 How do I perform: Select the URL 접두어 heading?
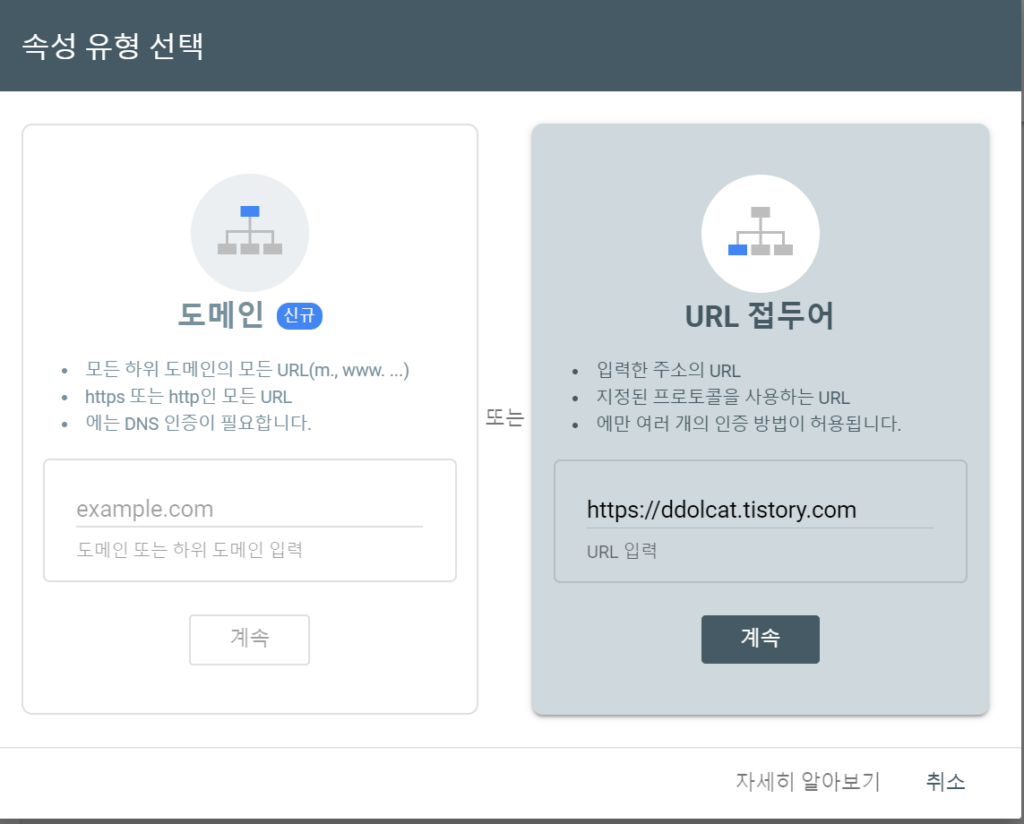760,316
